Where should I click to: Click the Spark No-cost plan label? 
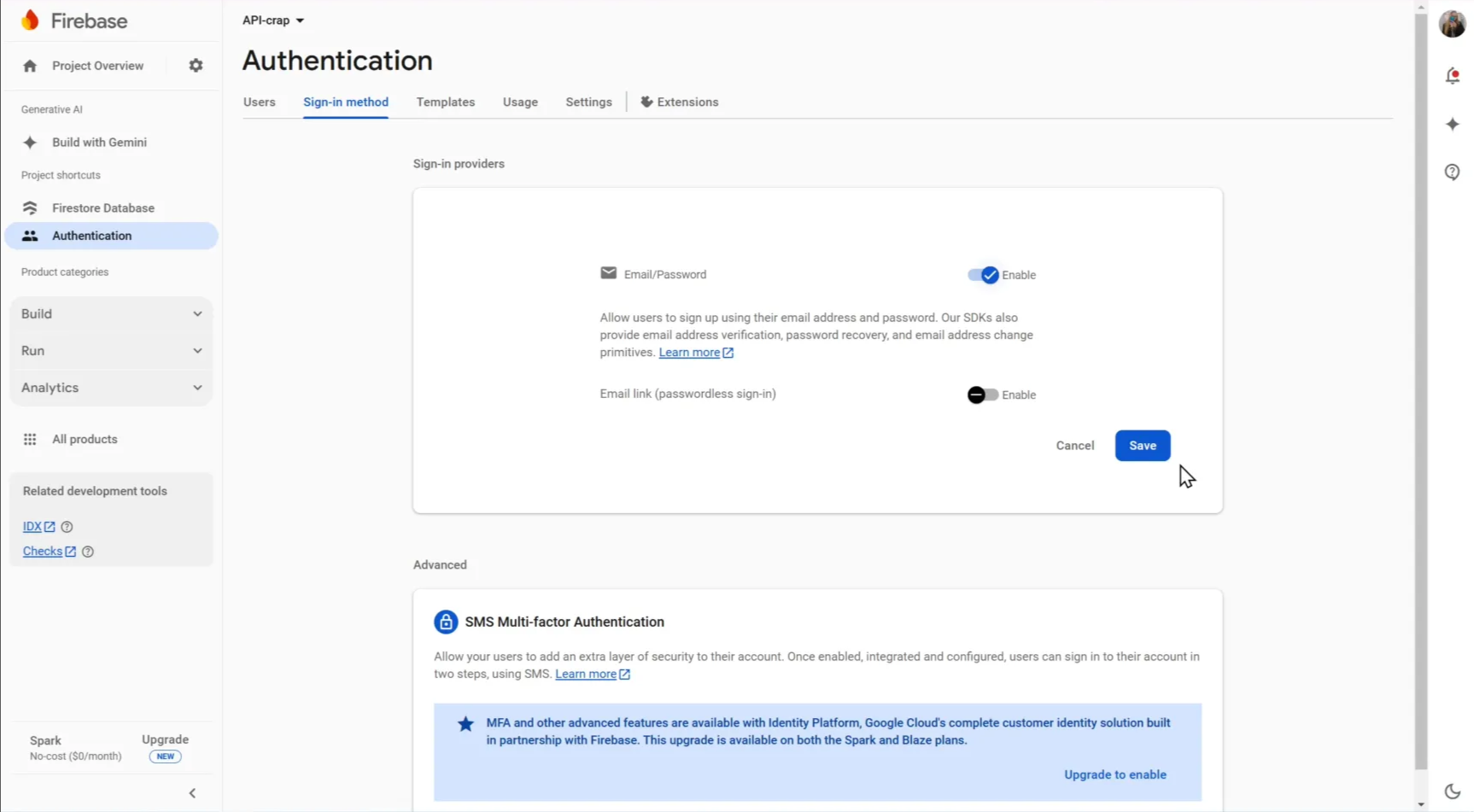(x=75, y=748)
